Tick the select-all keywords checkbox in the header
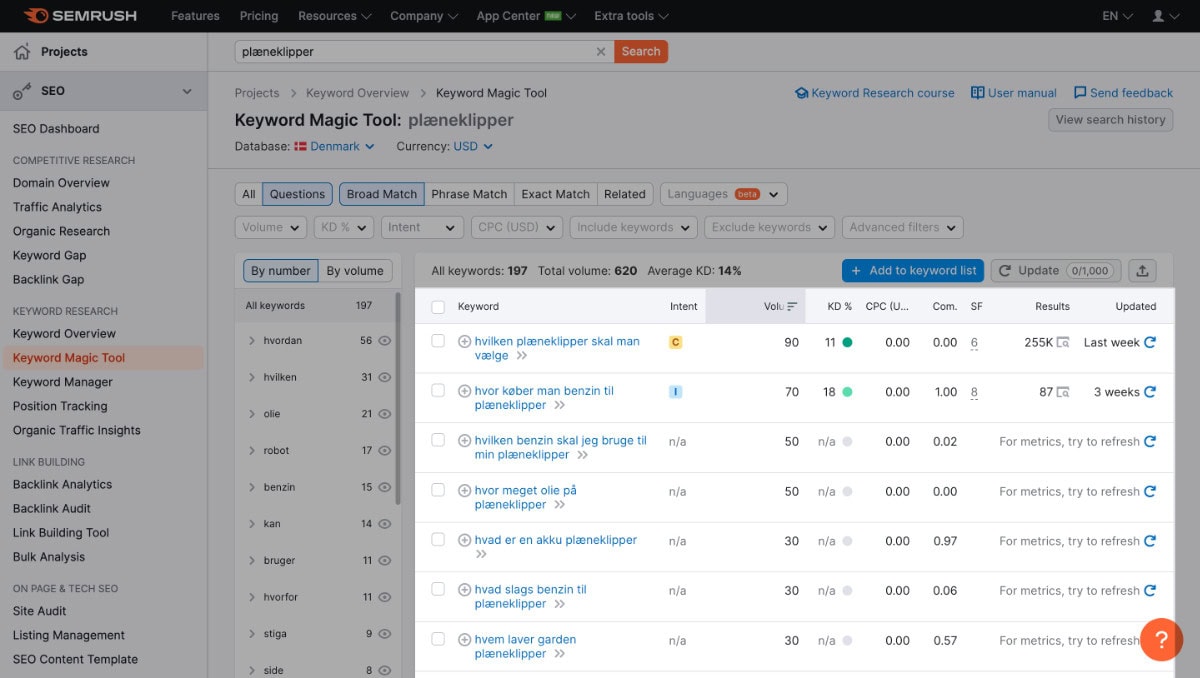Viewport: 1200px width, 678px height. [437, 306]
